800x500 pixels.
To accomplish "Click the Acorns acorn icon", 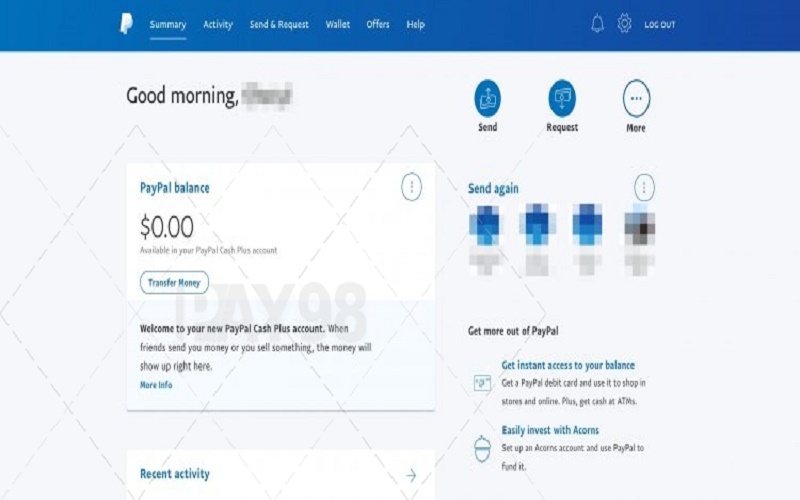I will coord(482,449).
